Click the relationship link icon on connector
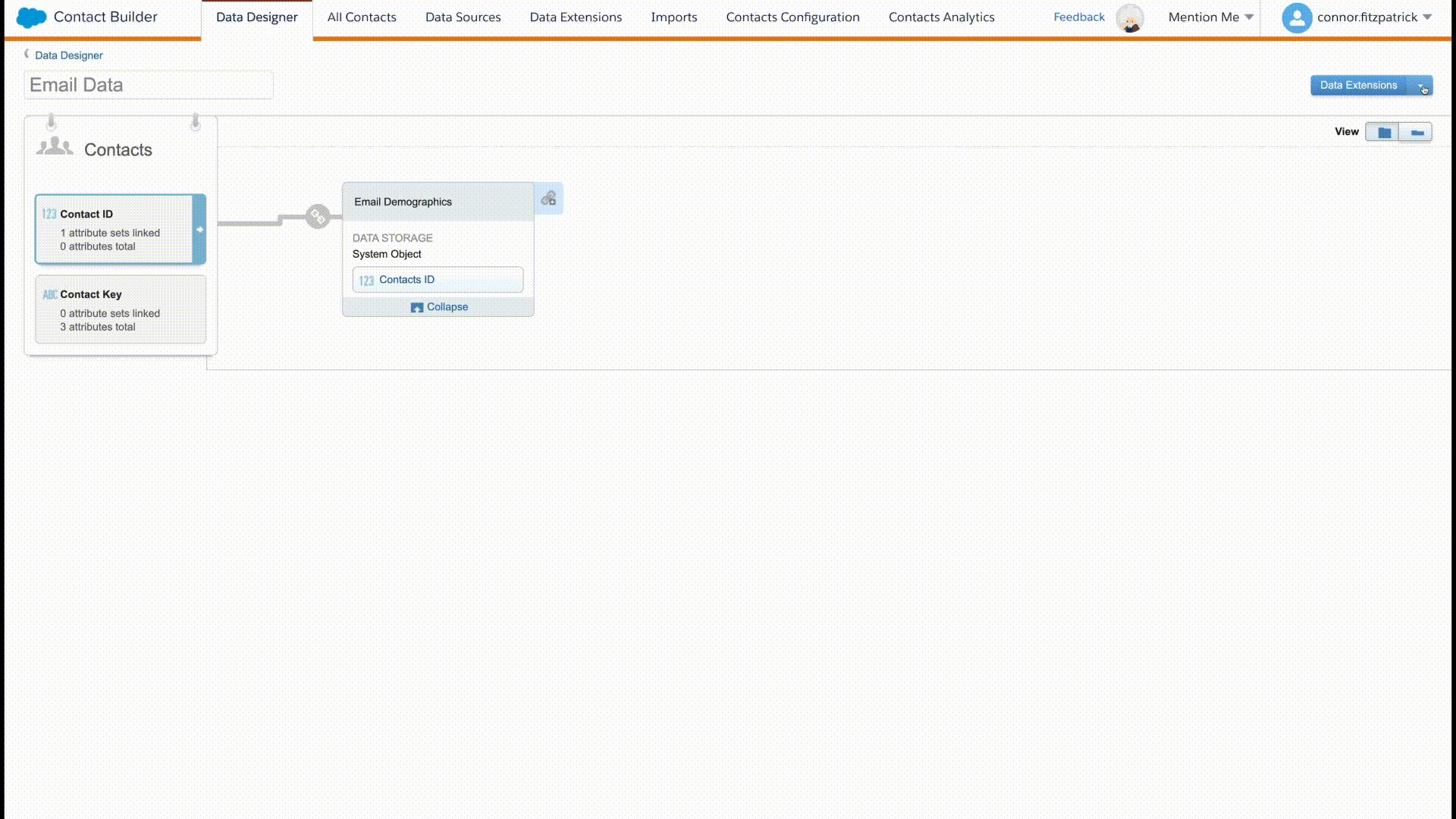 pos(318,217)
